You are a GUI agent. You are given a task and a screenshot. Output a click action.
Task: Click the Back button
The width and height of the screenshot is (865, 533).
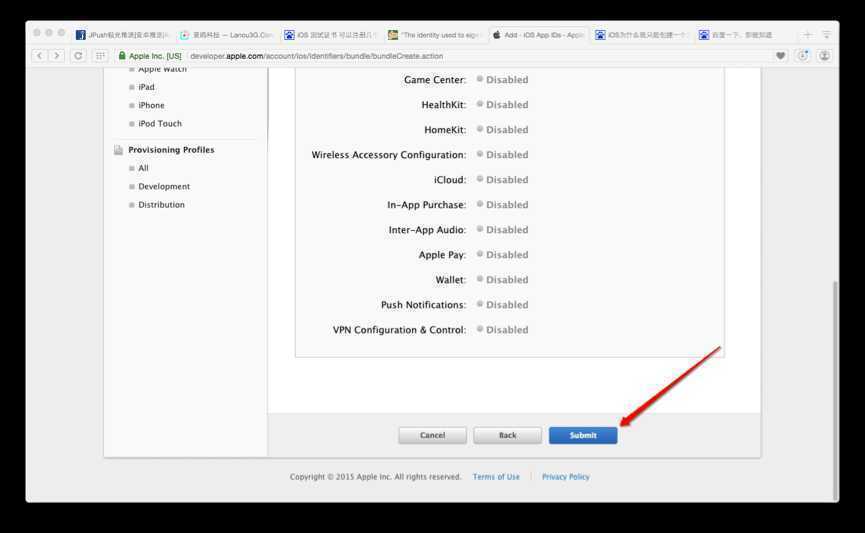point(508,435)
